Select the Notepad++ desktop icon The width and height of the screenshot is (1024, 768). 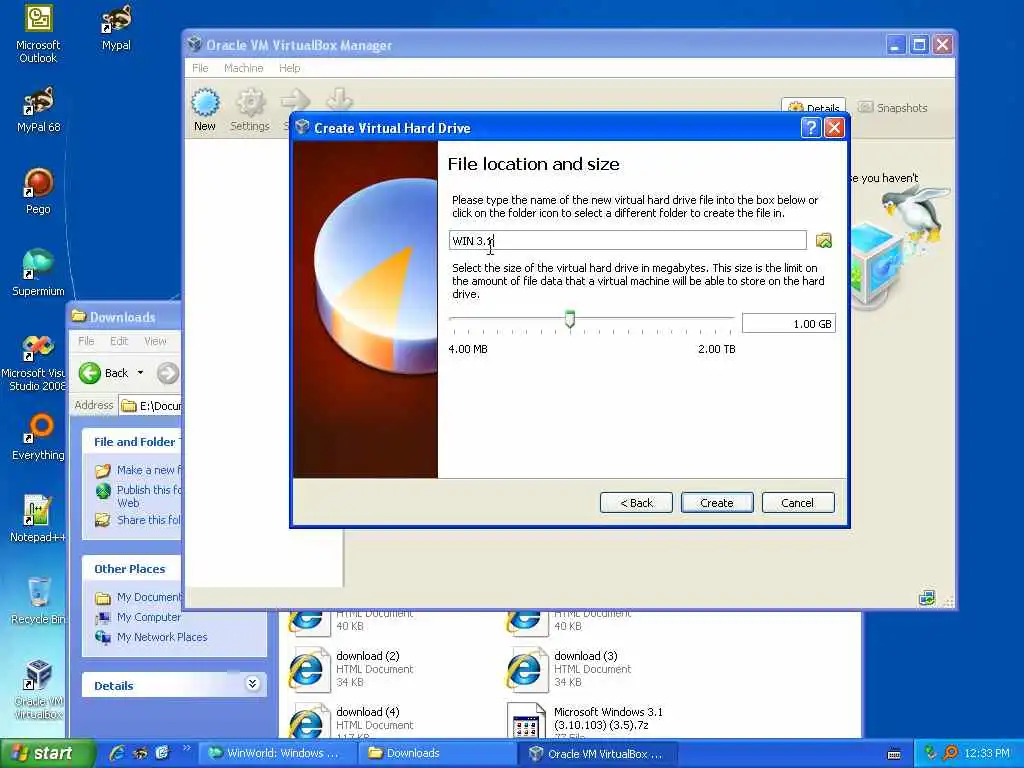click(38, 519)
